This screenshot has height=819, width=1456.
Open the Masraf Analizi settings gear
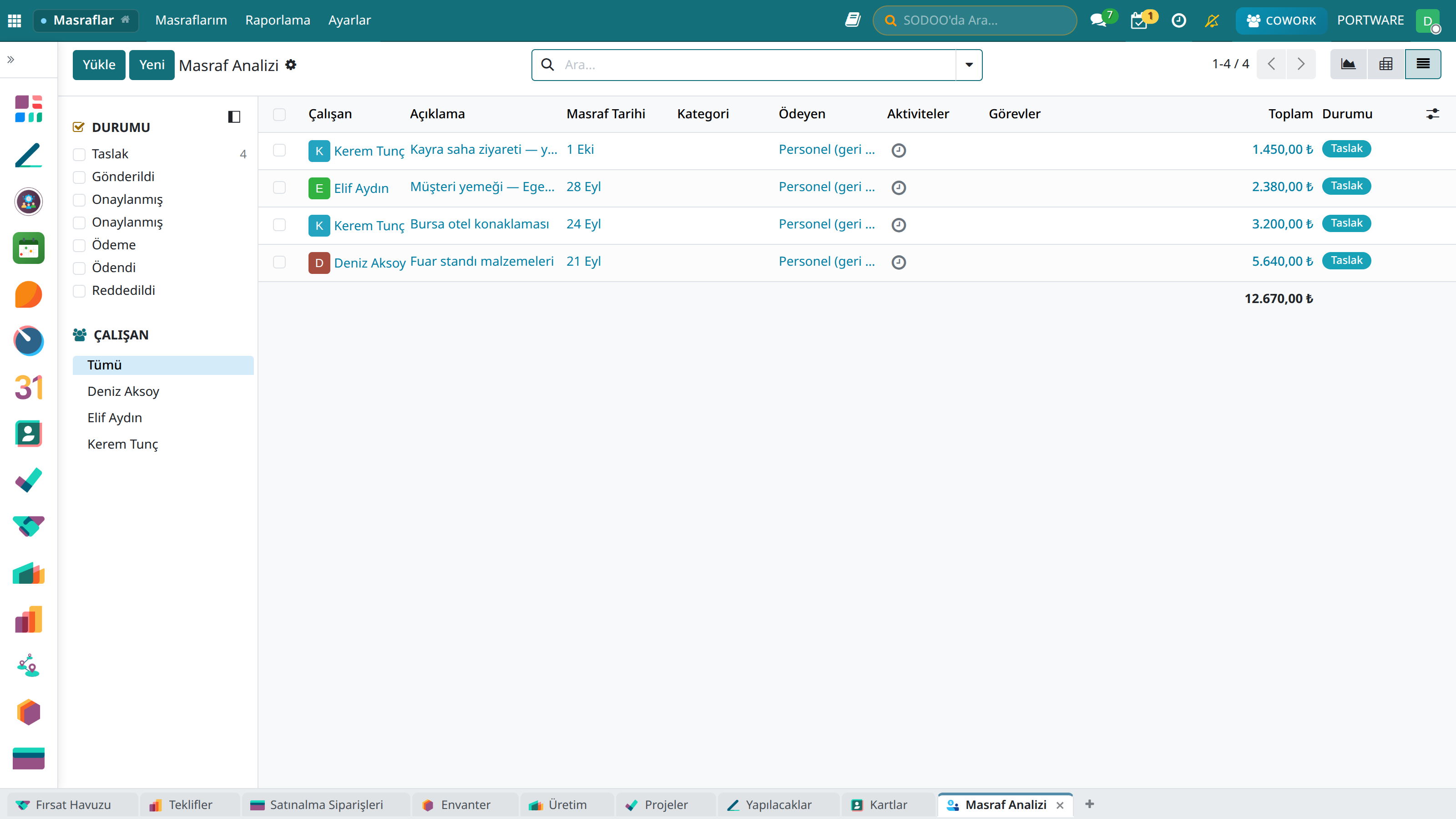pos(291,65)
